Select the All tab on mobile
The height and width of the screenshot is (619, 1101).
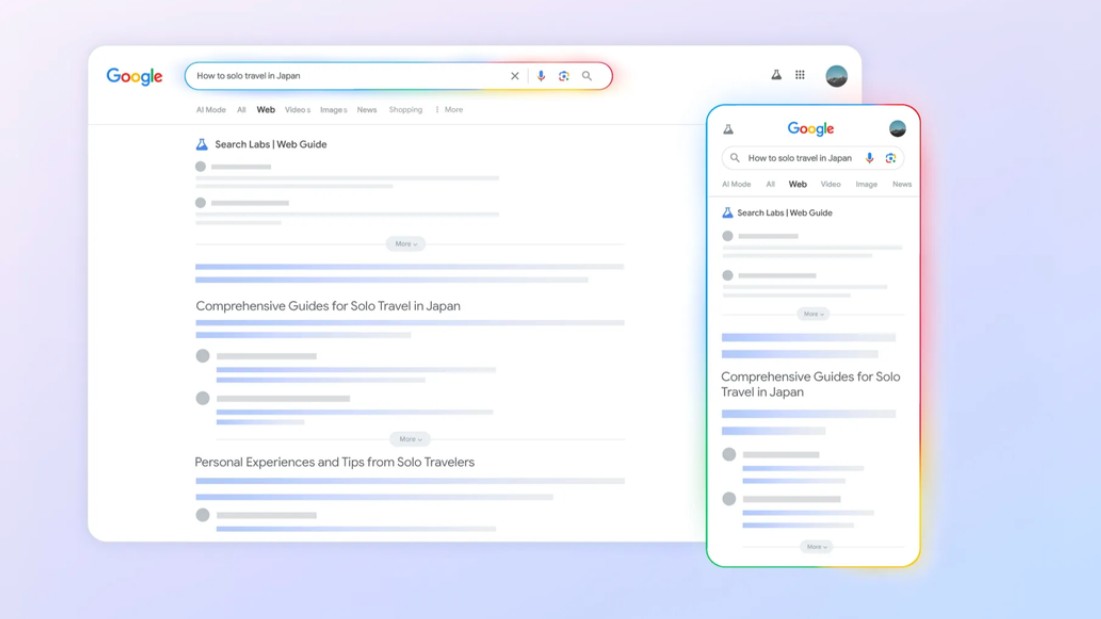(770, 184)
